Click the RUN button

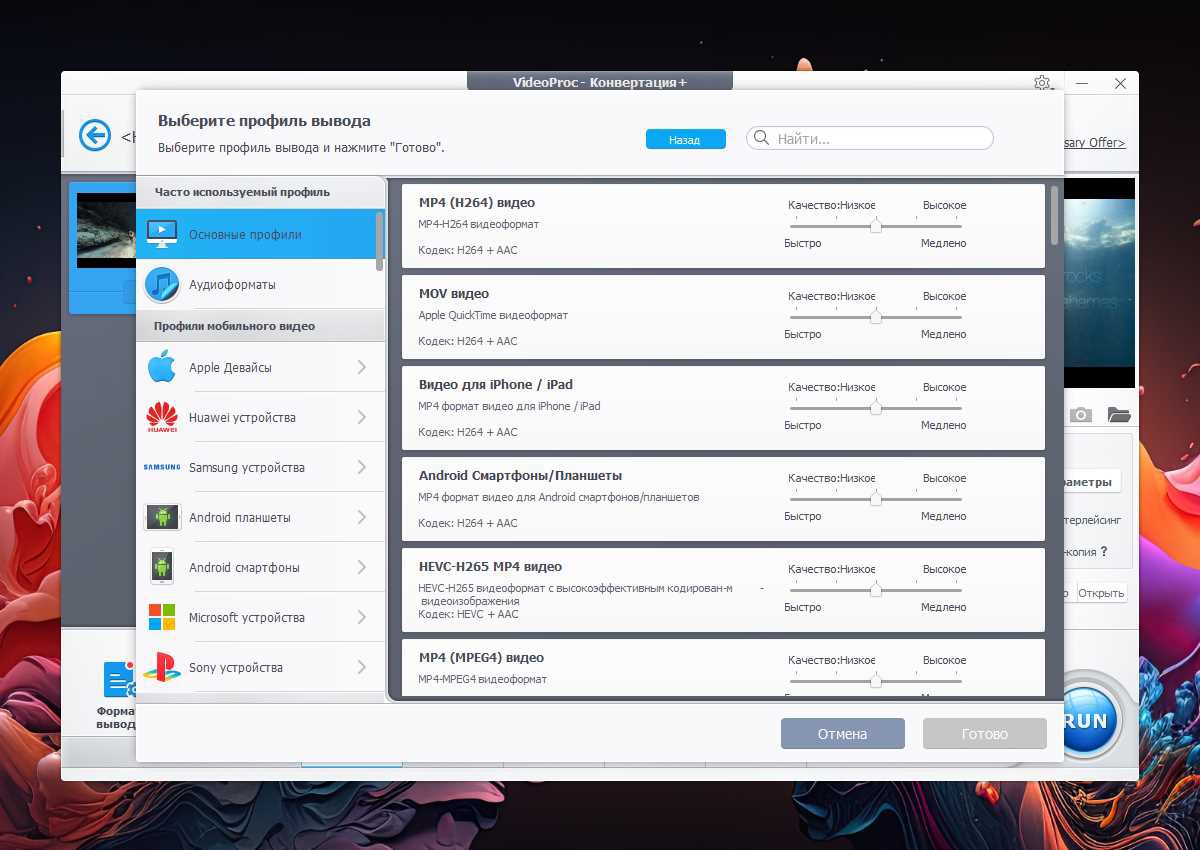pos(1088,718)
